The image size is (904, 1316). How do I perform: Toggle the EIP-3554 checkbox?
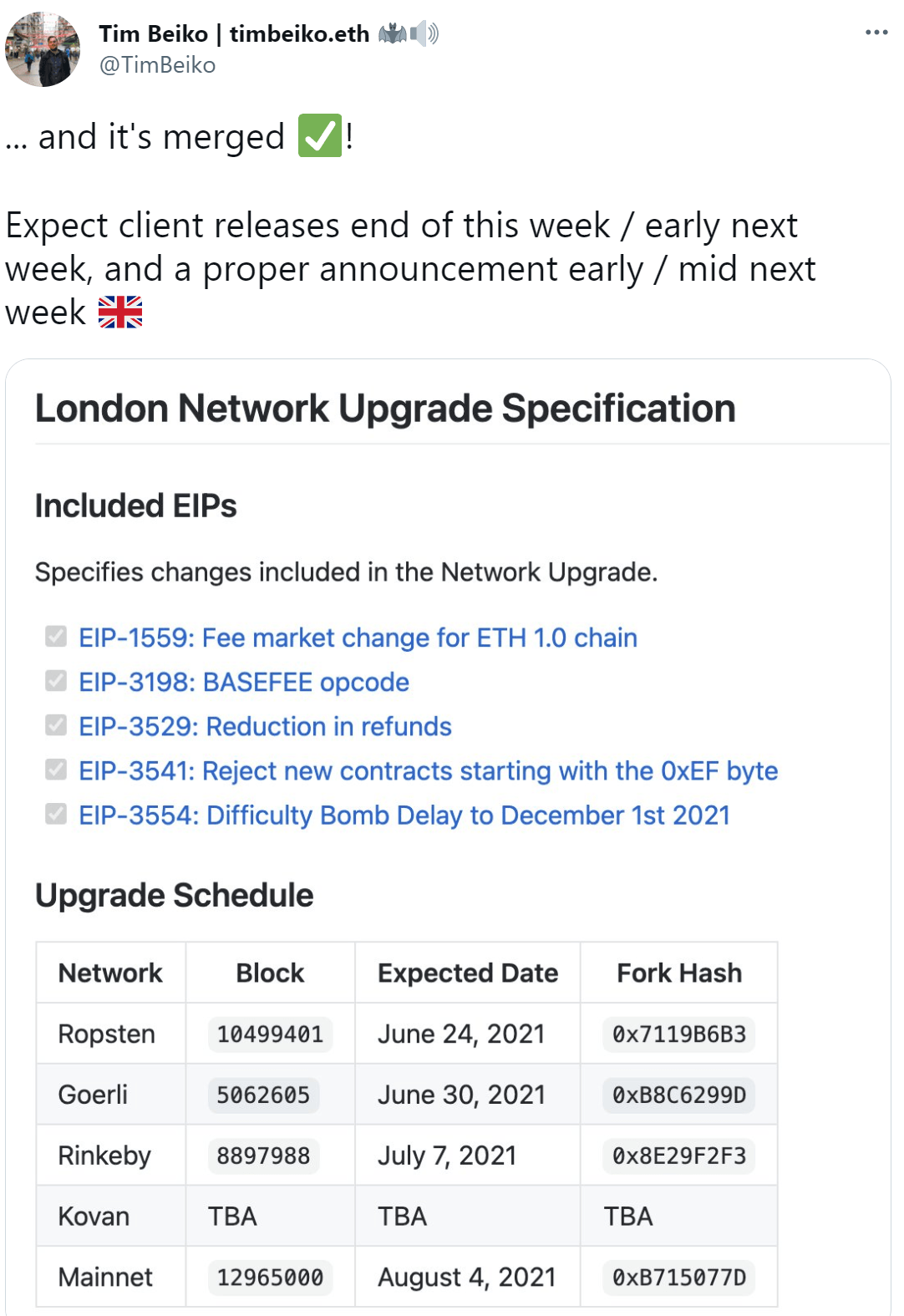point(56,814)
